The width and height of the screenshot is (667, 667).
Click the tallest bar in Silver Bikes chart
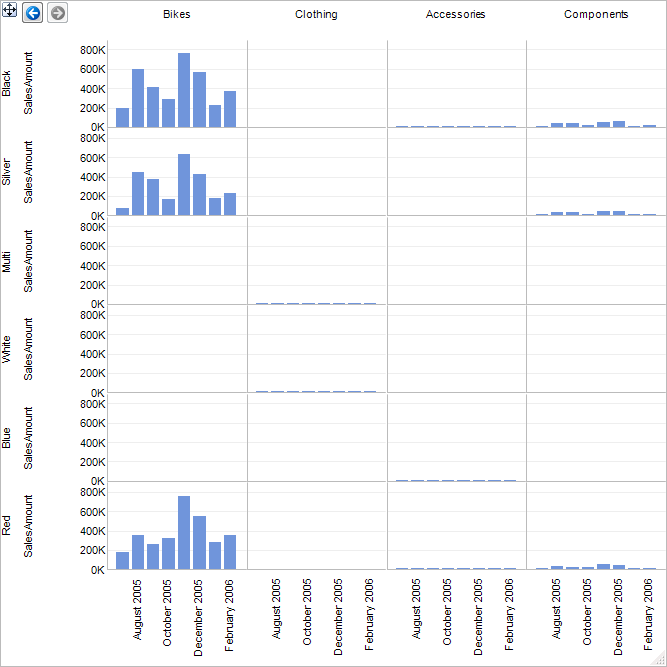(184, 185)
